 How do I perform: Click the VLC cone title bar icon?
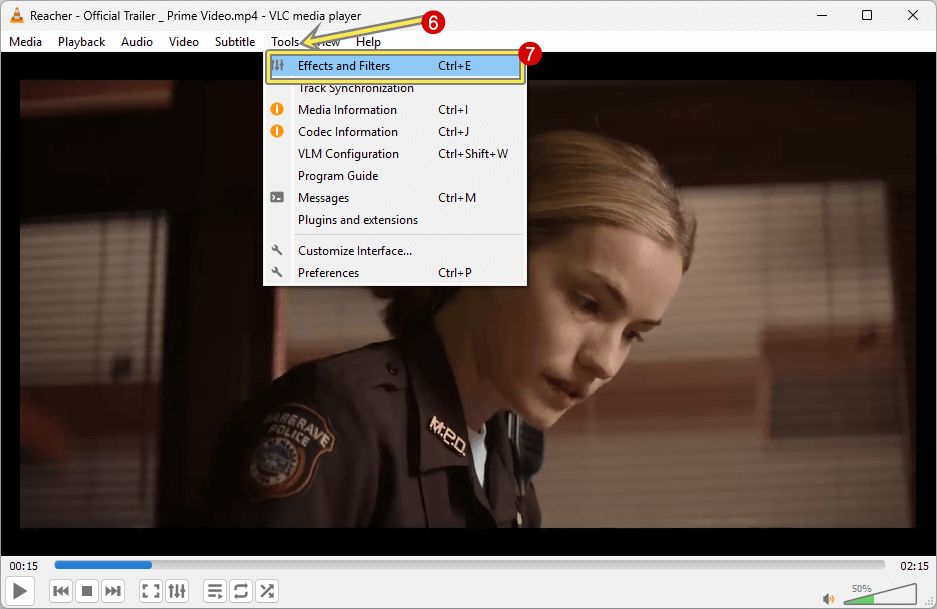(x=17, y=15)
